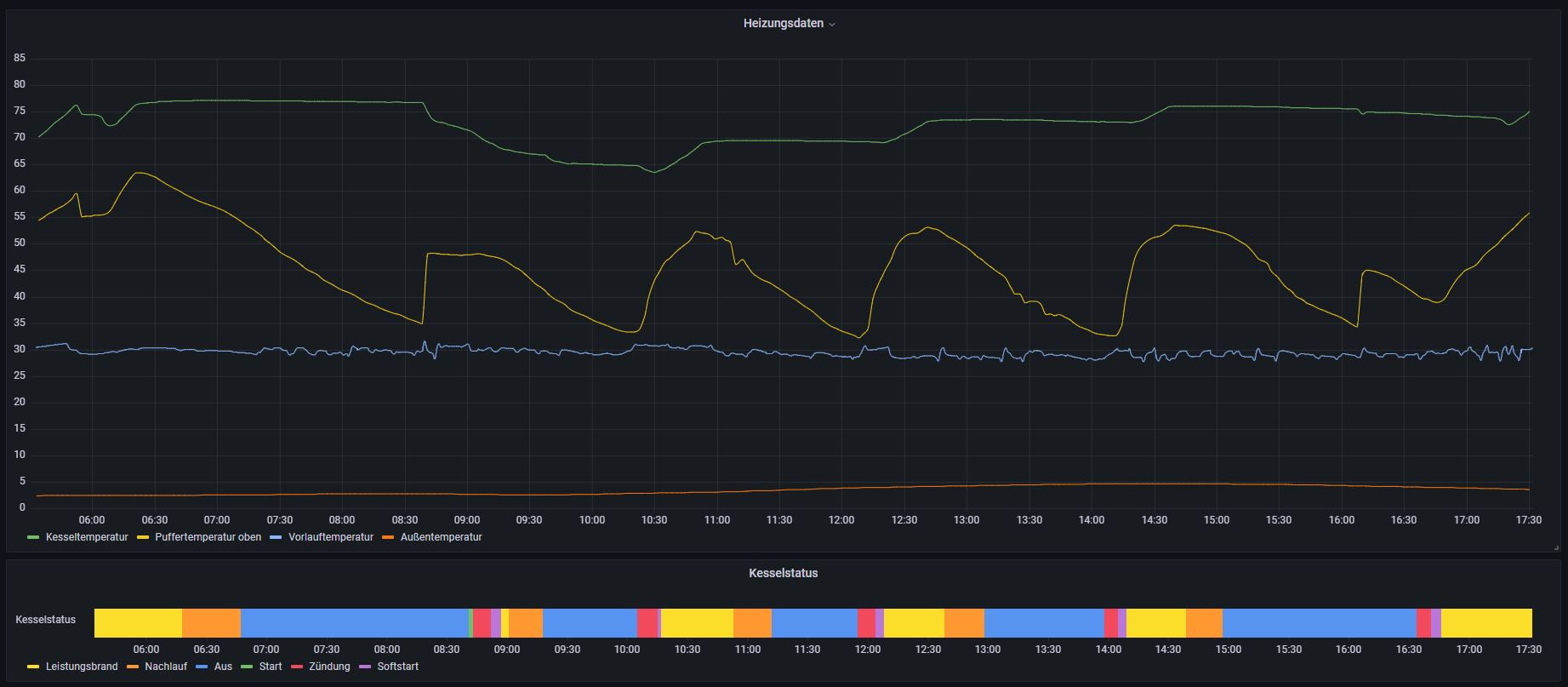The image size is (1568, 687).
Task: Select the Puffertemperatur oben legend text
Action: click(208, 537)
